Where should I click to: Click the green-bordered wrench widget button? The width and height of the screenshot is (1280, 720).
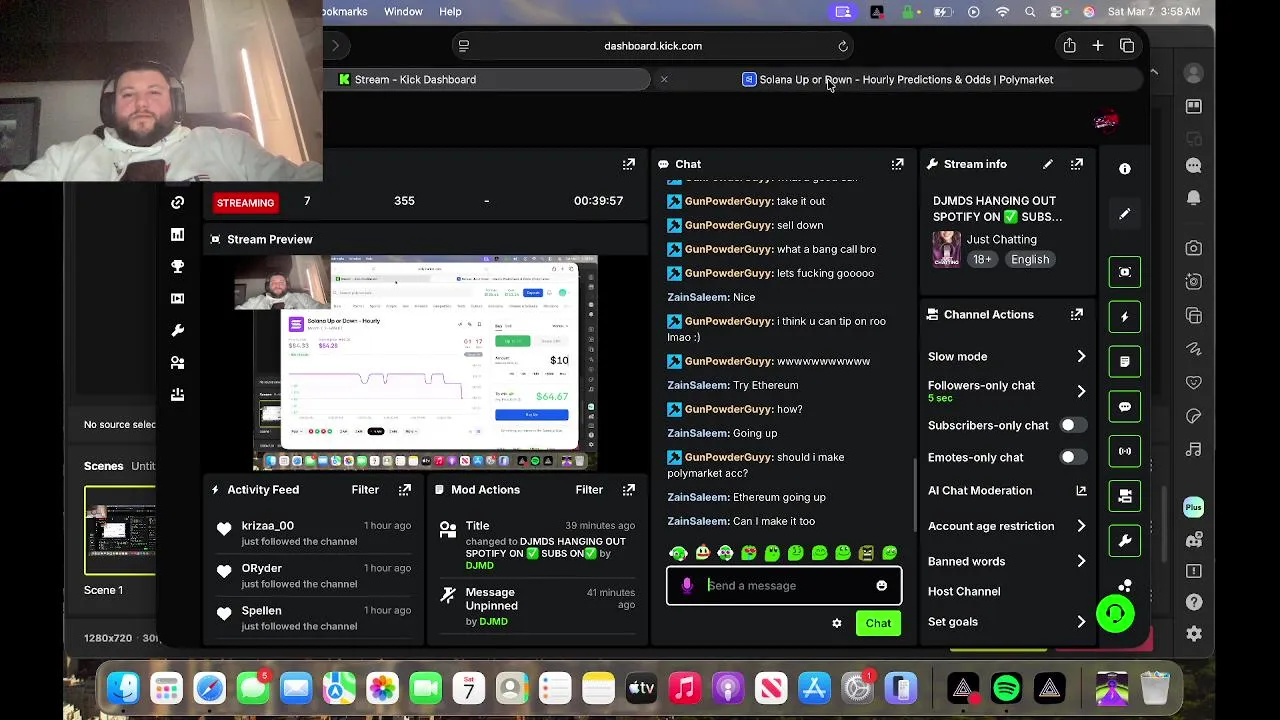(x=1124, y=541)
